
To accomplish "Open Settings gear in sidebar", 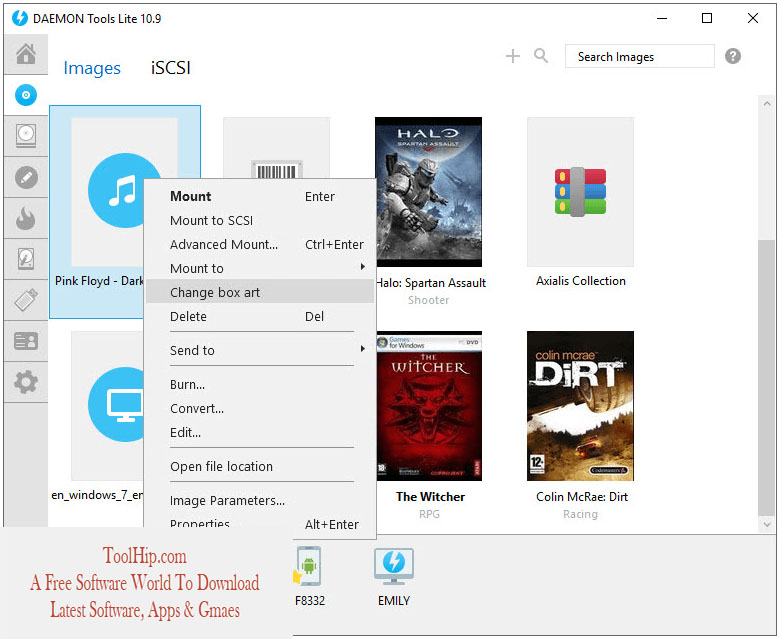I will pyautogui.click(x=26, y=382).
